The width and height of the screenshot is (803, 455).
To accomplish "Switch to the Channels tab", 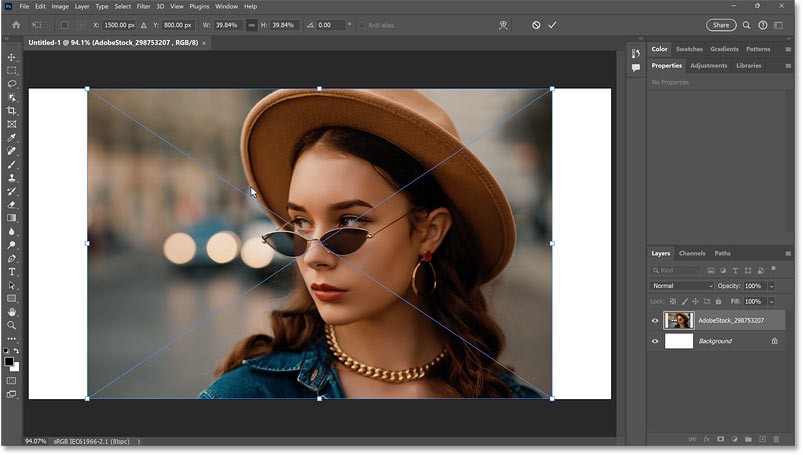I will pos(692,253).
